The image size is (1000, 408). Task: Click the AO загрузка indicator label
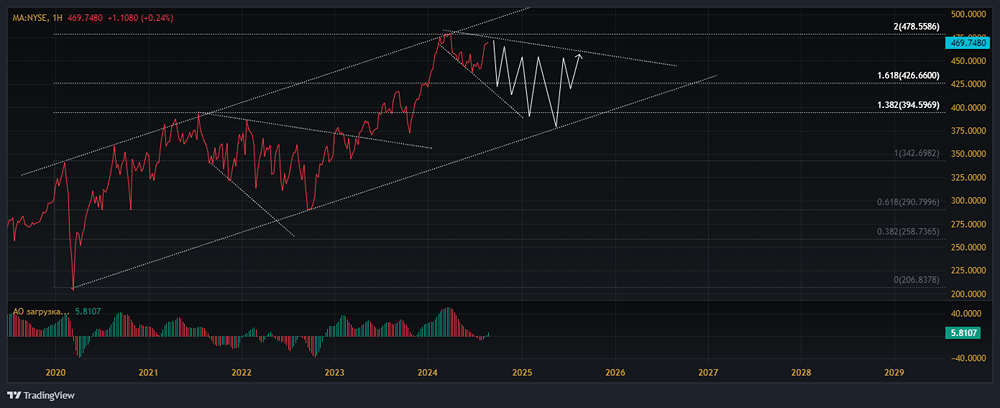pyautogui.click(x=41, y=312)
